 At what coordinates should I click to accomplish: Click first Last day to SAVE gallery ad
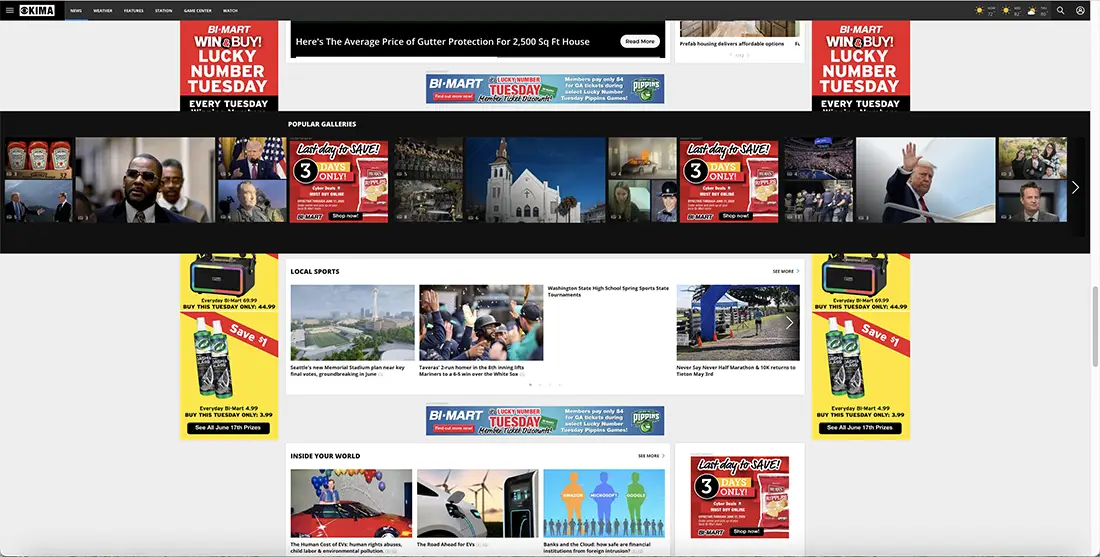[x=339, y=180]
